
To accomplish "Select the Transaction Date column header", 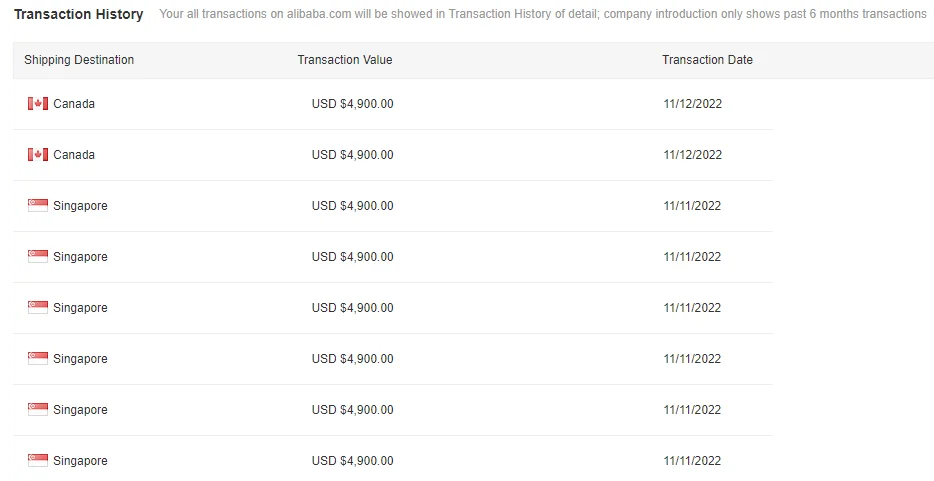I will click(x=707, y=60).
